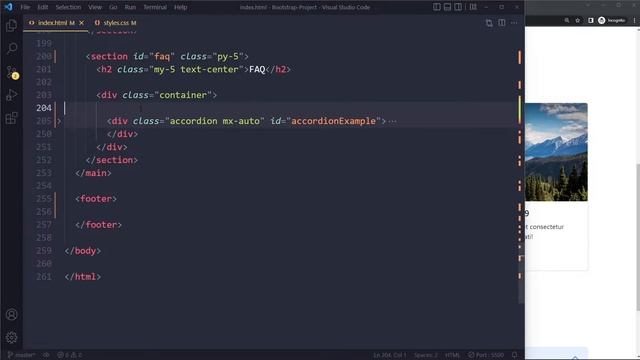Click the closing main tag
This screenshot has width=640, height=360.
[x=93, y=173]
